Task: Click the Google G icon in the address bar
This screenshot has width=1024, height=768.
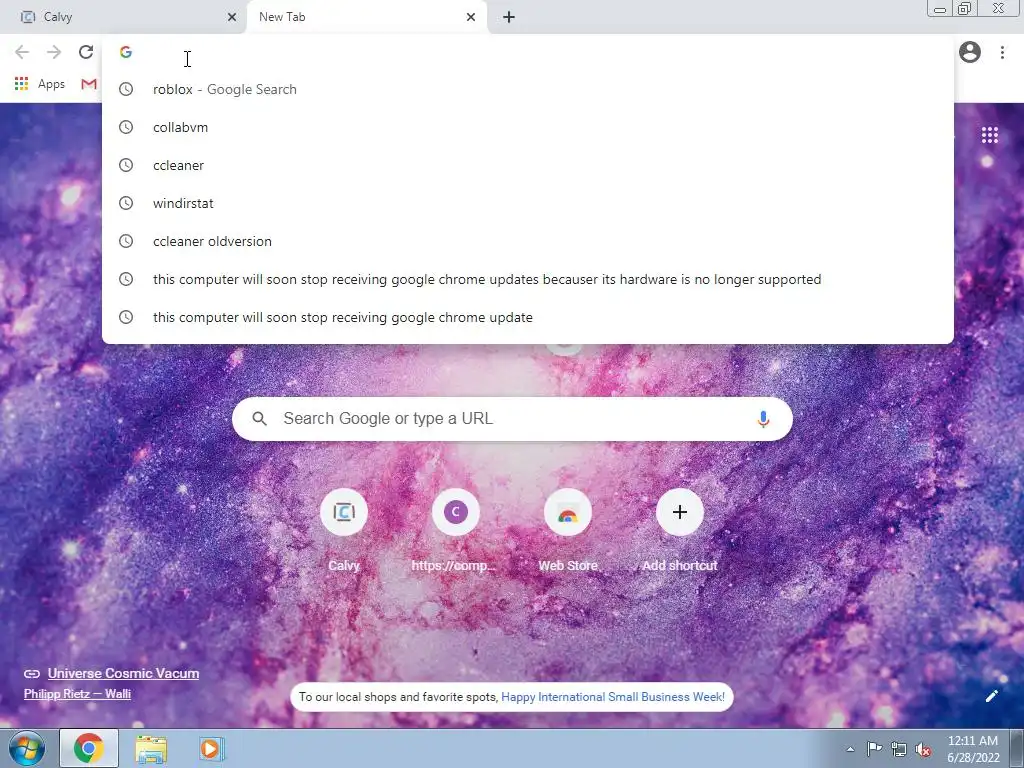Action: point(126,52)
